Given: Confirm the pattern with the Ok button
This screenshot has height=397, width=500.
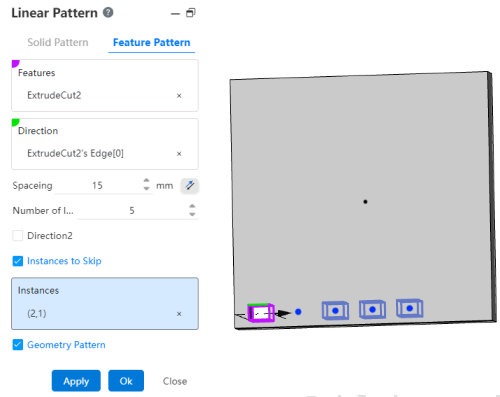Looking at the screenshot, I should (x=126, y=381).
